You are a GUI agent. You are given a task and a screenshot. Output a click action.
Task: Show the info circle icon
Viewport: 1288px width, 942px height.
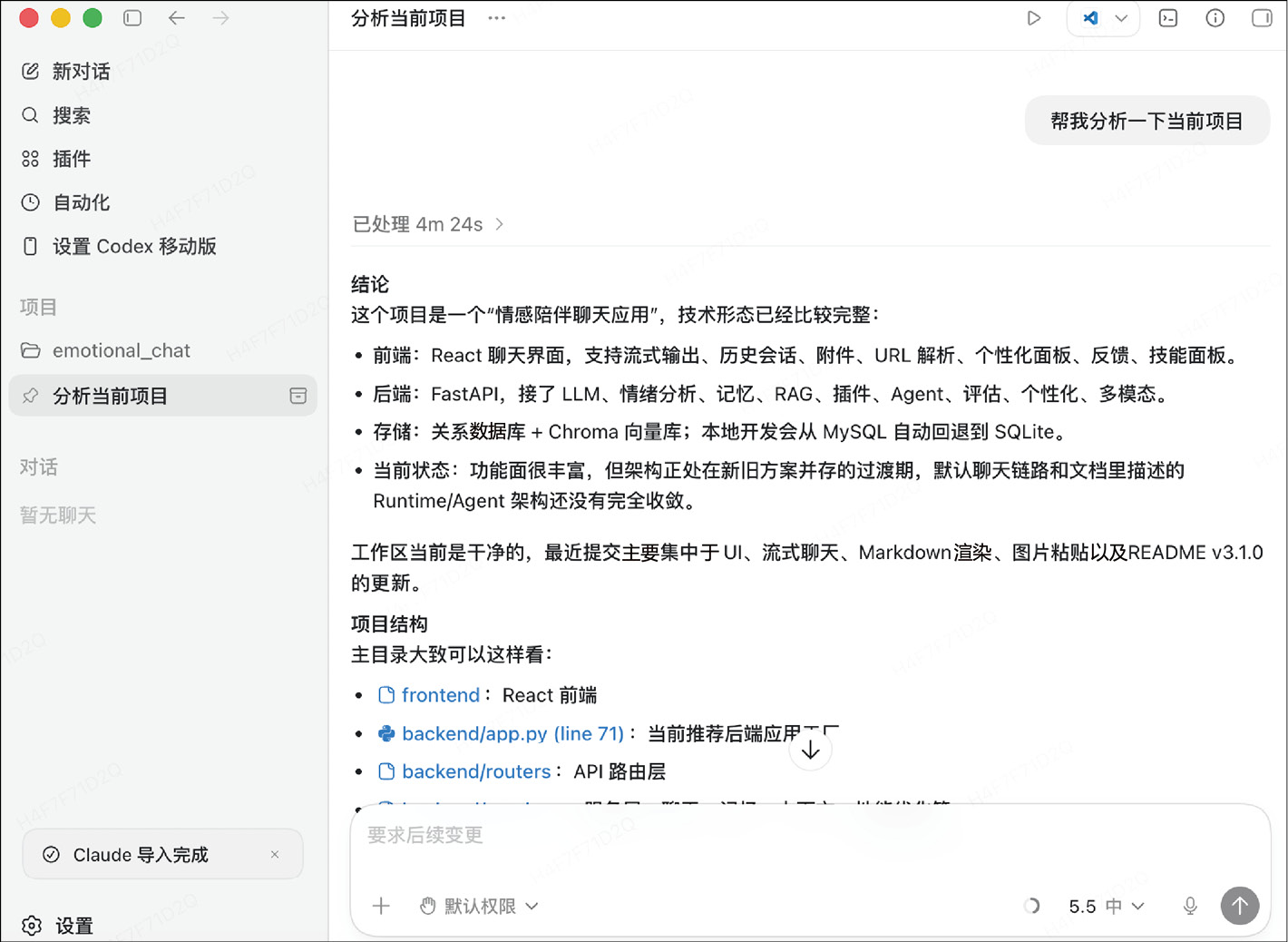[x=1215, y=18]
